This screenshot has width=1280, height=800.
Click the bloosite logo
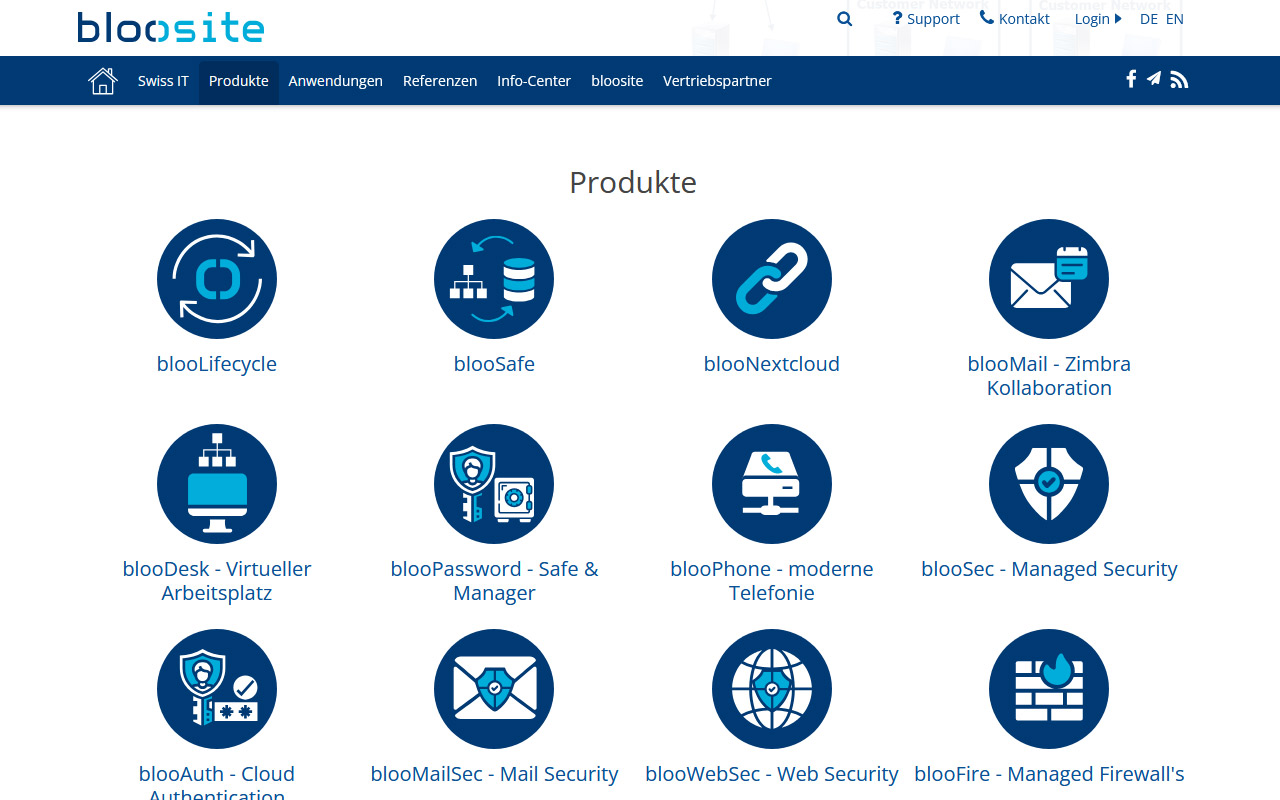[171, 27]
